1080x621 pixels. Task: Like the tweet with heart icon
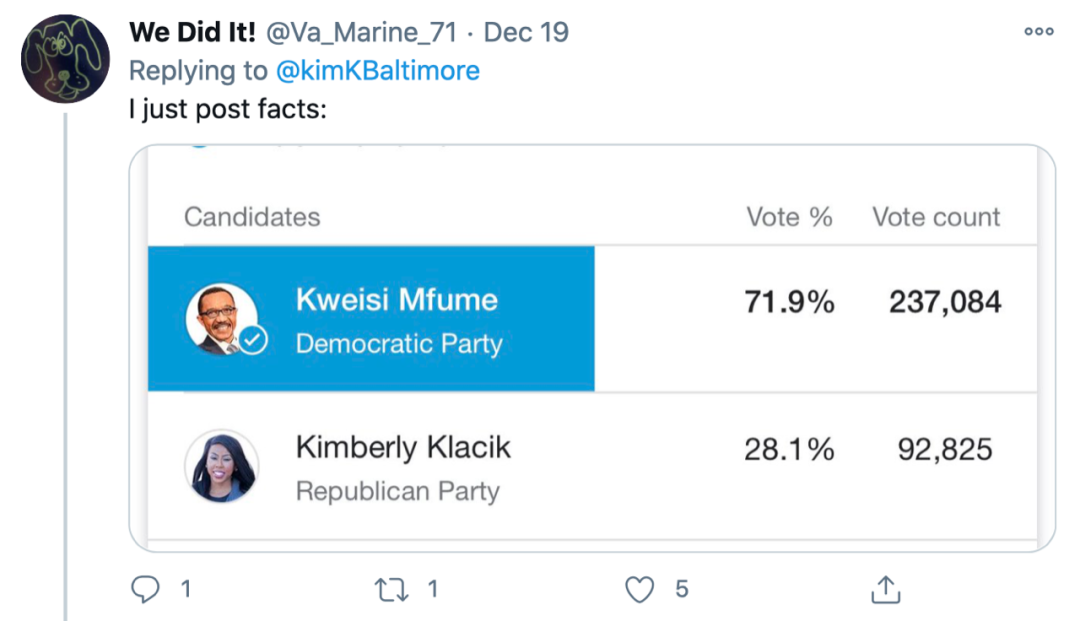coord(638,590)
